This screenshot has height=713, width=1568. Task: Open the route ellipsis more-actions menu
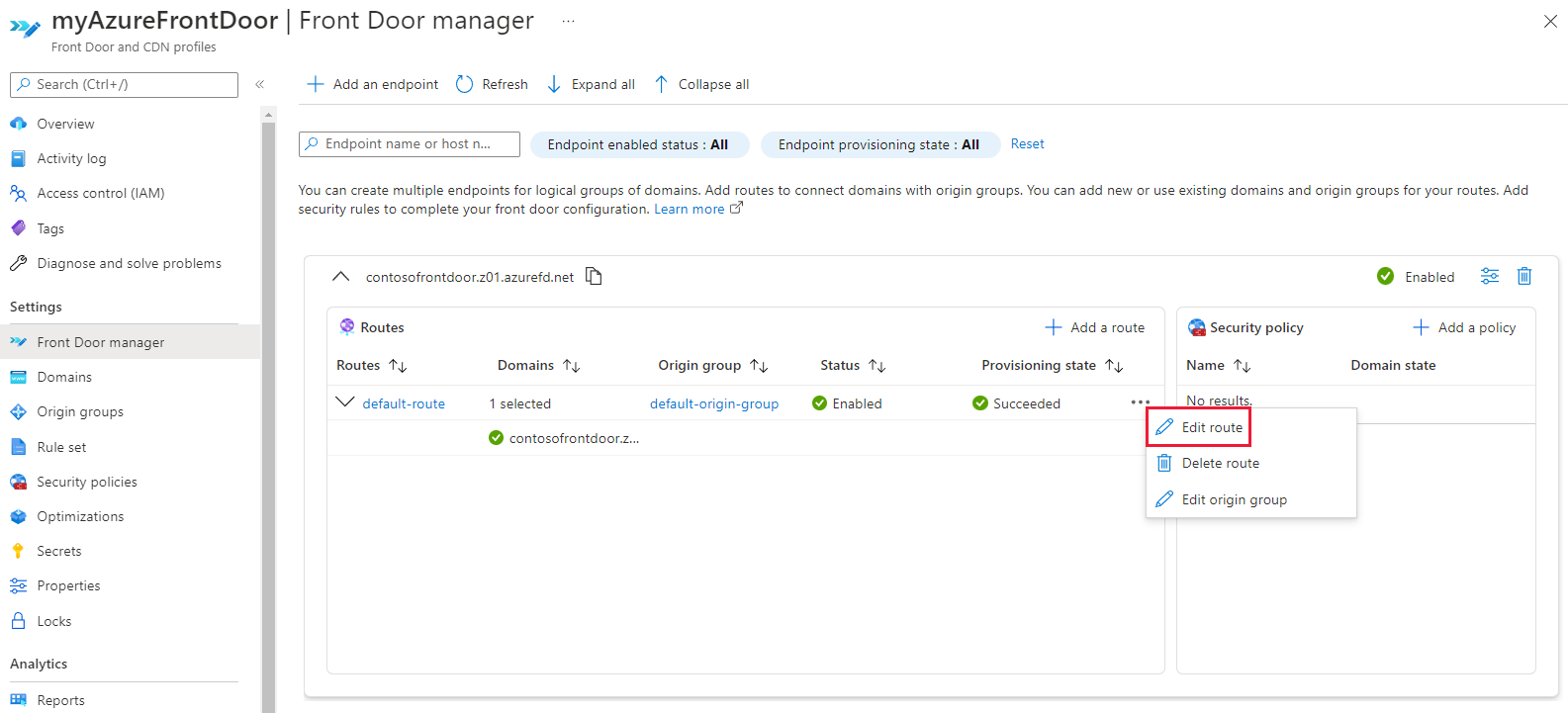click(x=1140, y=402)
